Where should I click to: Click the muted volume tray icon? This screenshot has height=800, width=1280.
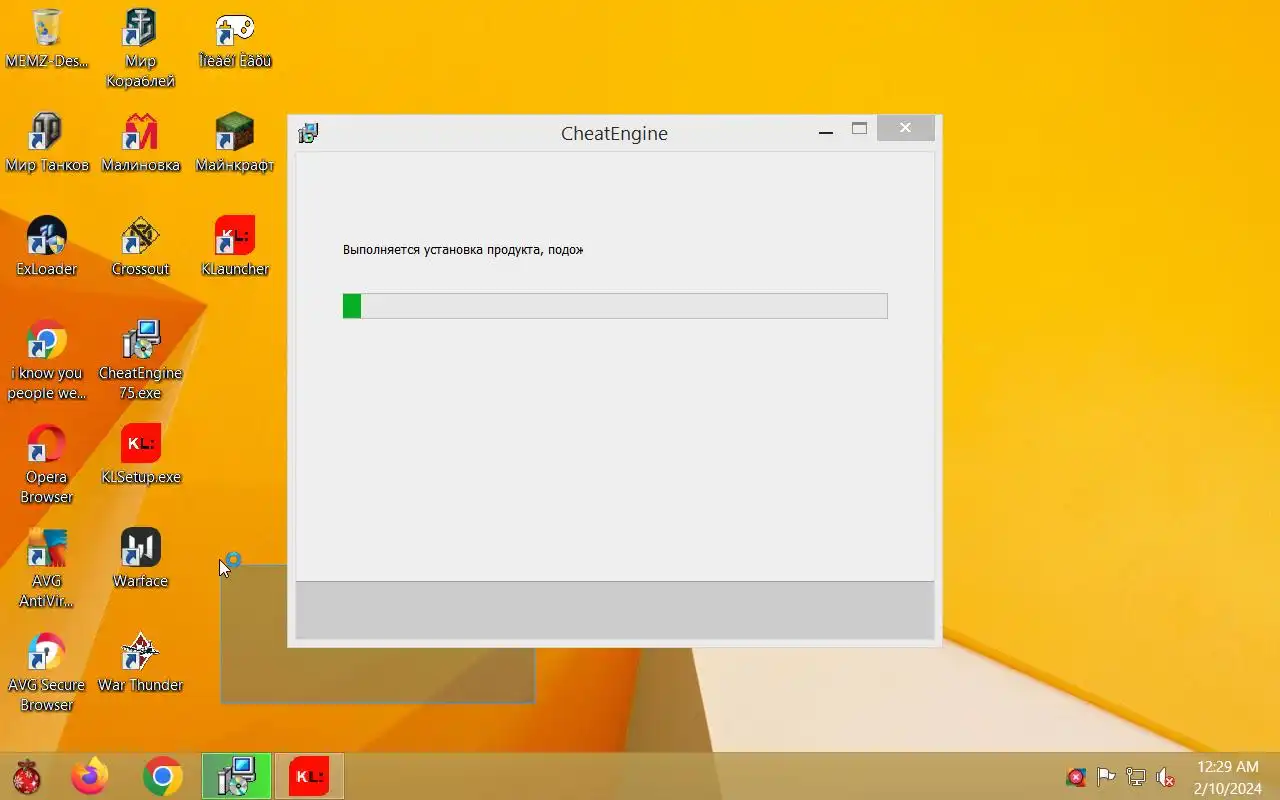(1166, 777)
